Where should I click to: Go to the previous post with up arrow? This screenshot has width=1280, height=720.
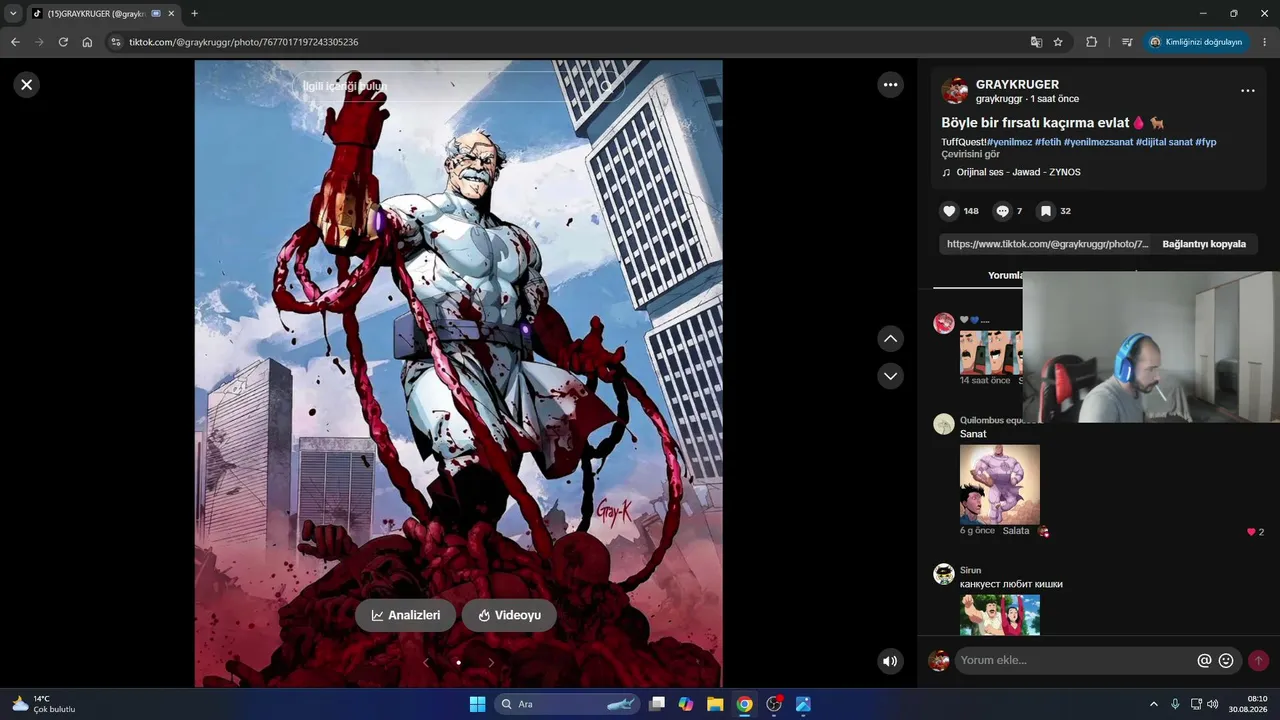pyautogui.click(x=890, y=339)
